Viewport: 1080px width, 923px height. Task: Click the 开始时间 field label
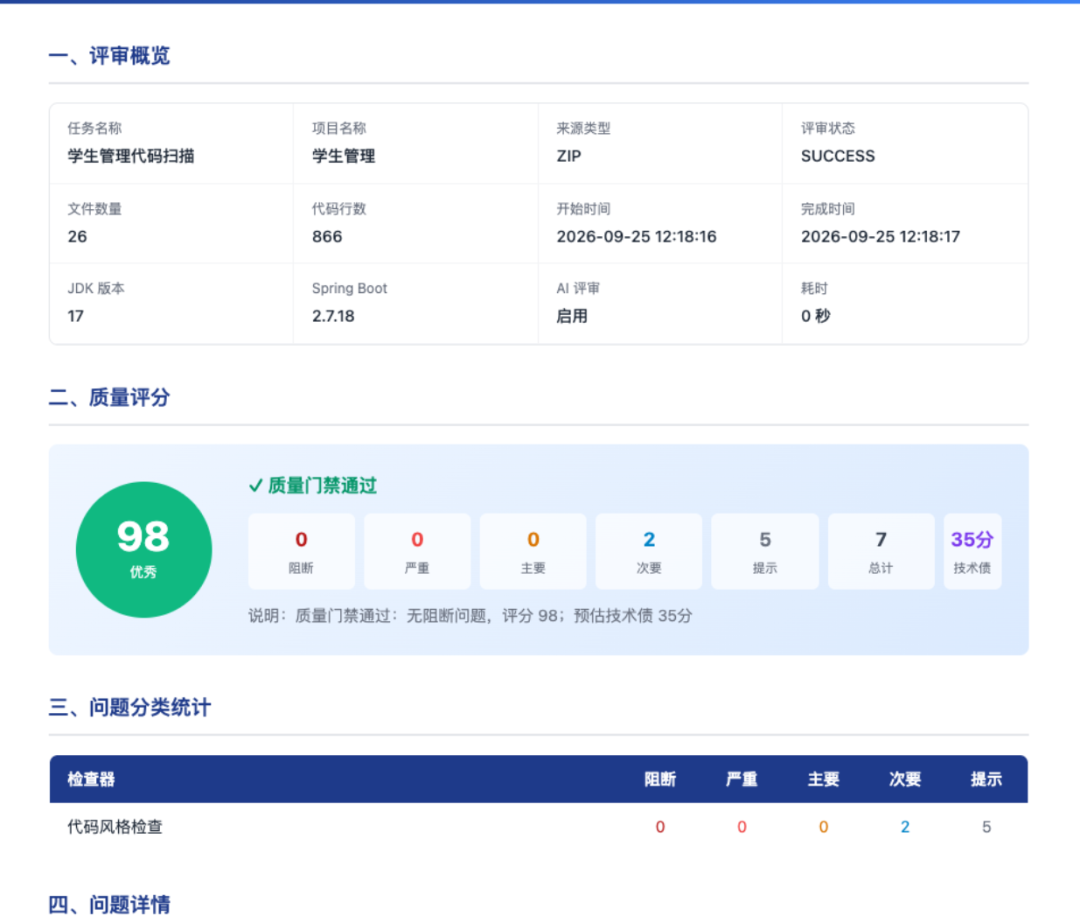coord(583,209)
